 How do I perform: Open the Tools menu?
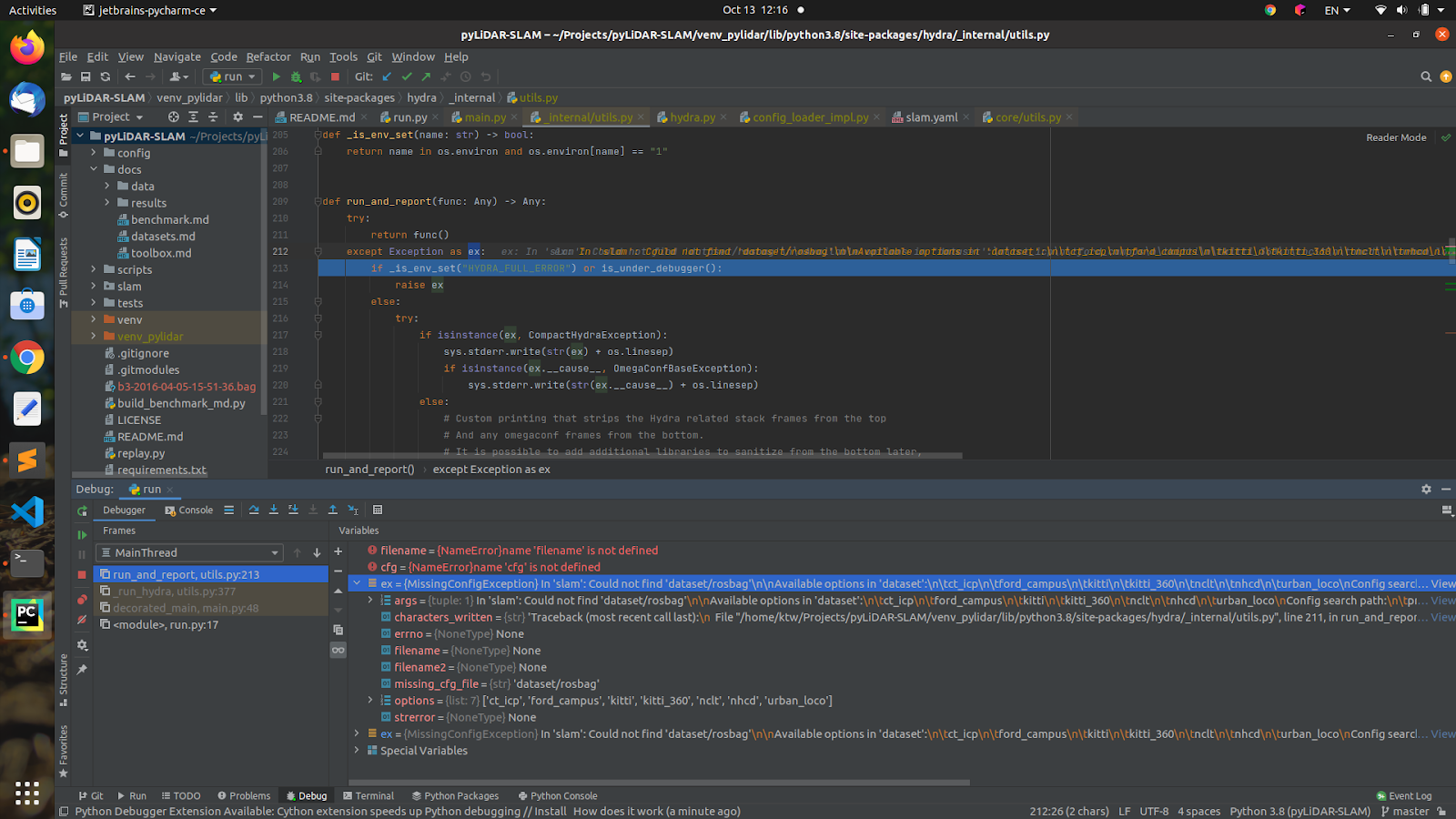click(x=343, y=56)
